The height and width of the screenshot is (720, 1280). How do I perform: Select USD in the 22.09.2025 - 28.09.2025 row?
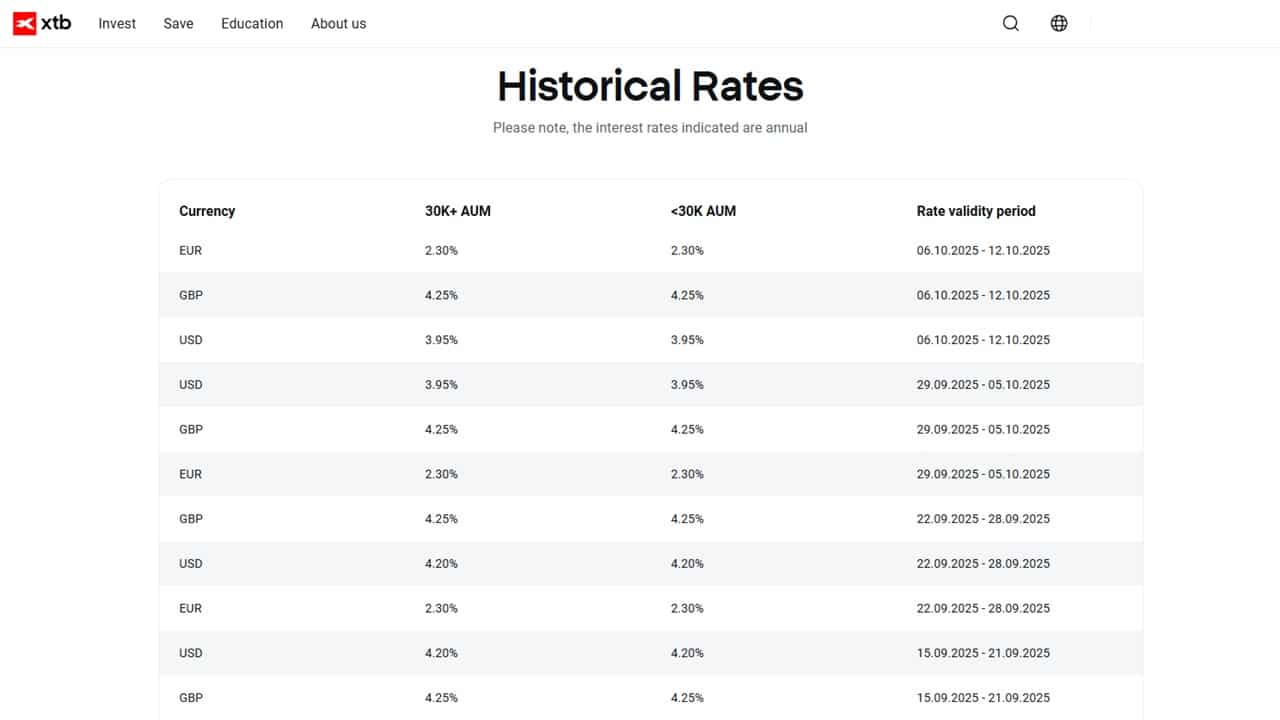[191, 563]
